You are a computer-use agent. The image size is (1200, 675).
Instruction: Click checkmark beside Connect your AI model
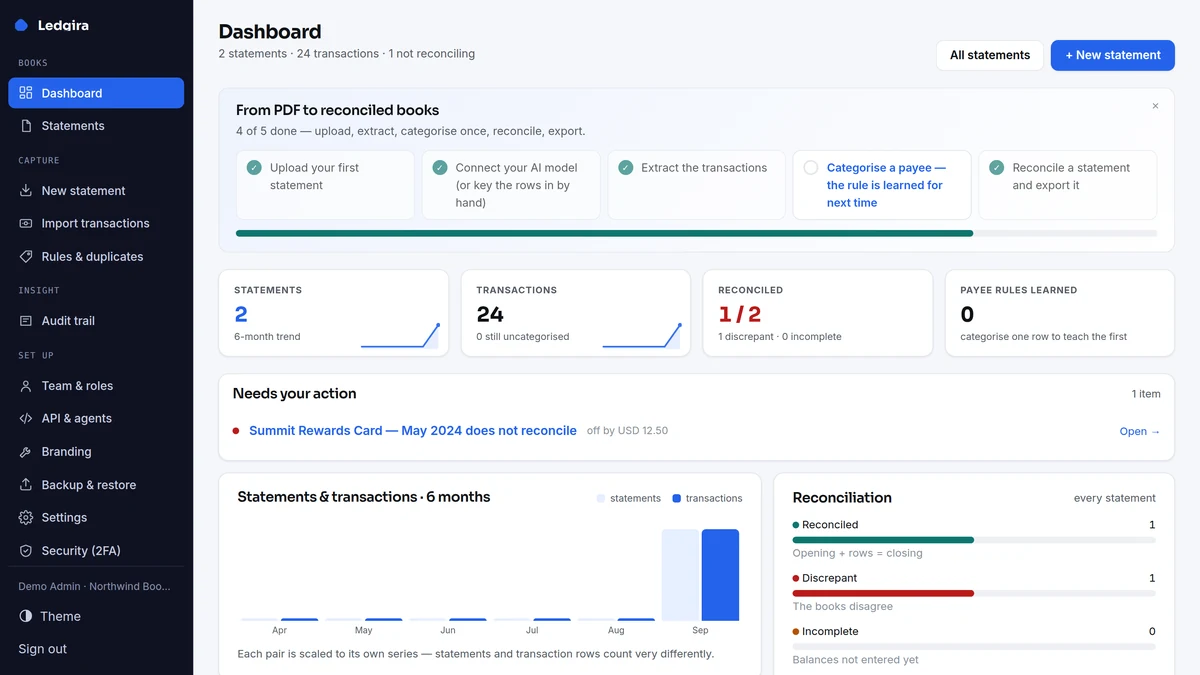[x=440, y=168]
